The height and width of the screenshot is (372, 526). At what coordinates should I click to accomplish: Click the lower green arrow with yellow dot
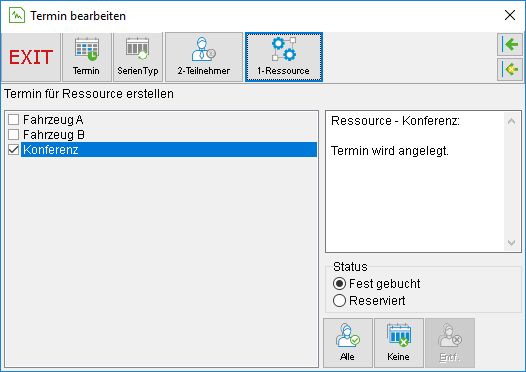(510, 69)
